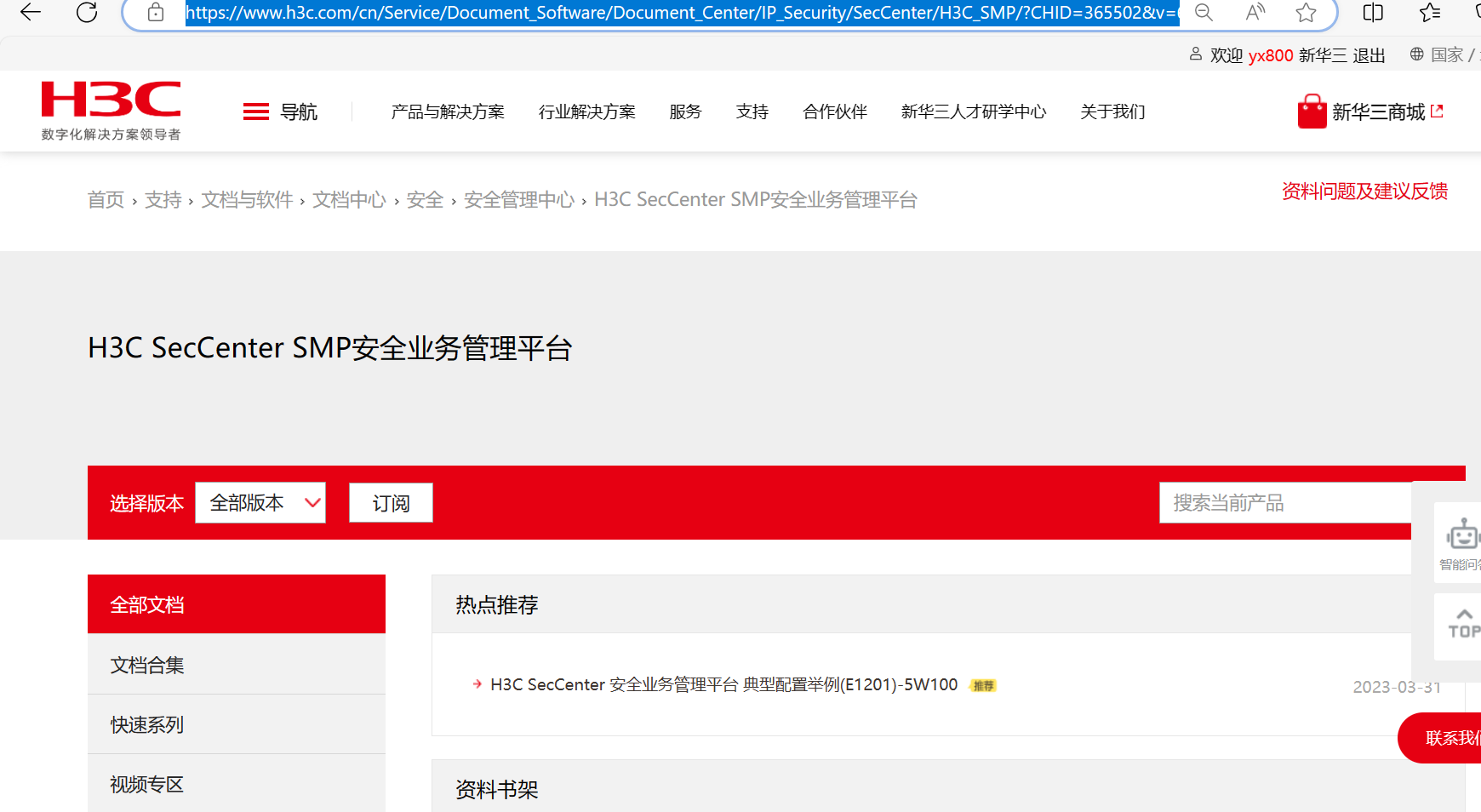Open 资料问题及建议反馈 link
1481x812 pixels.
[1364, 192]
